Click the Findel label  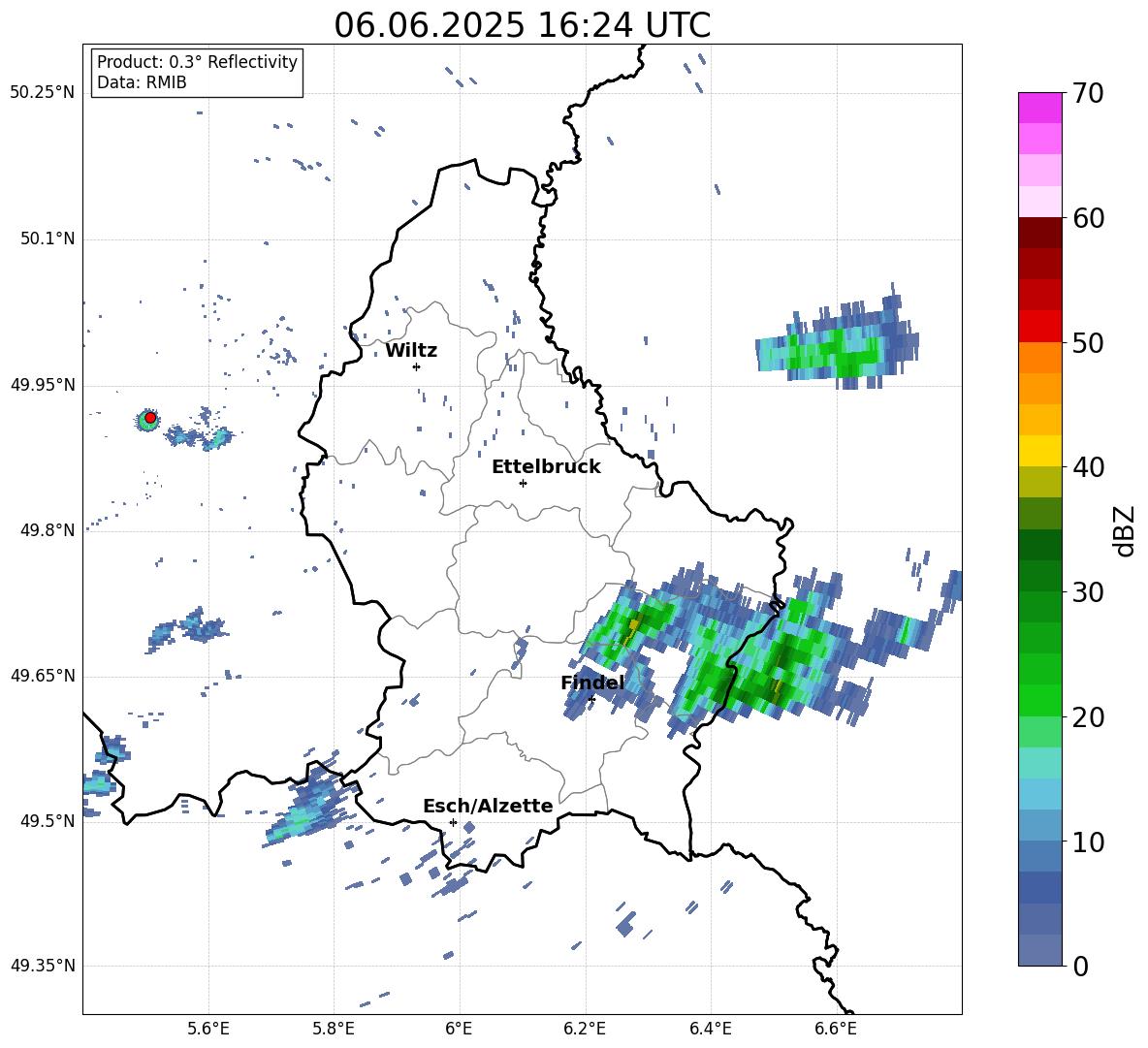[592, 683]
